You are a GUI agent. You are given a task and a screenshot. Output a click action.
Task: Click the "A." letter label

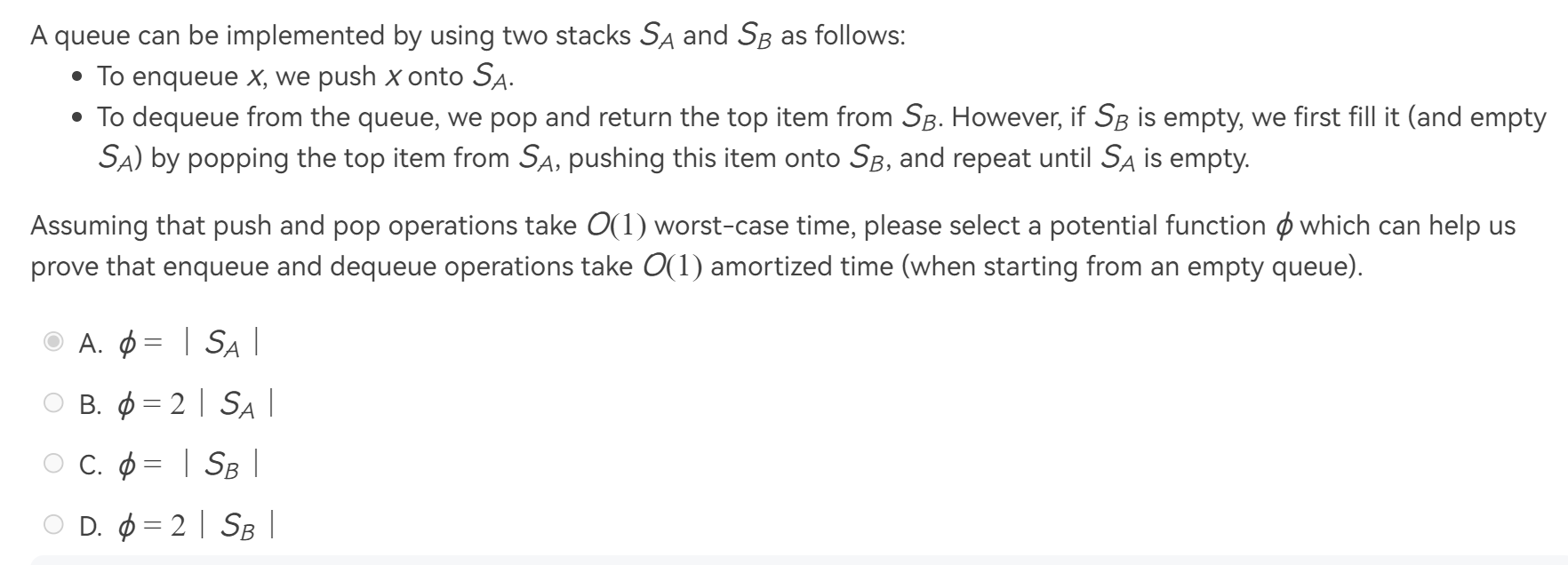91,343
